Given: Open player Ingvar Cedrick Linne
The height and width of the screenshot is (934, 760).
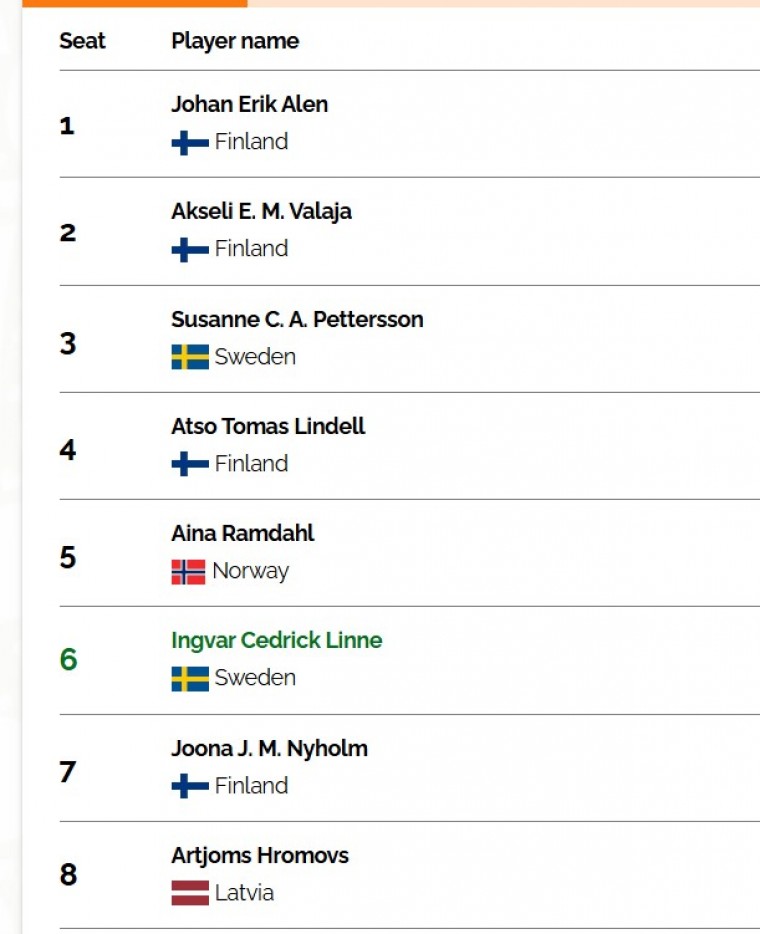Looking at the screenshot, I should pyautogui.click(x=276, y=640).
